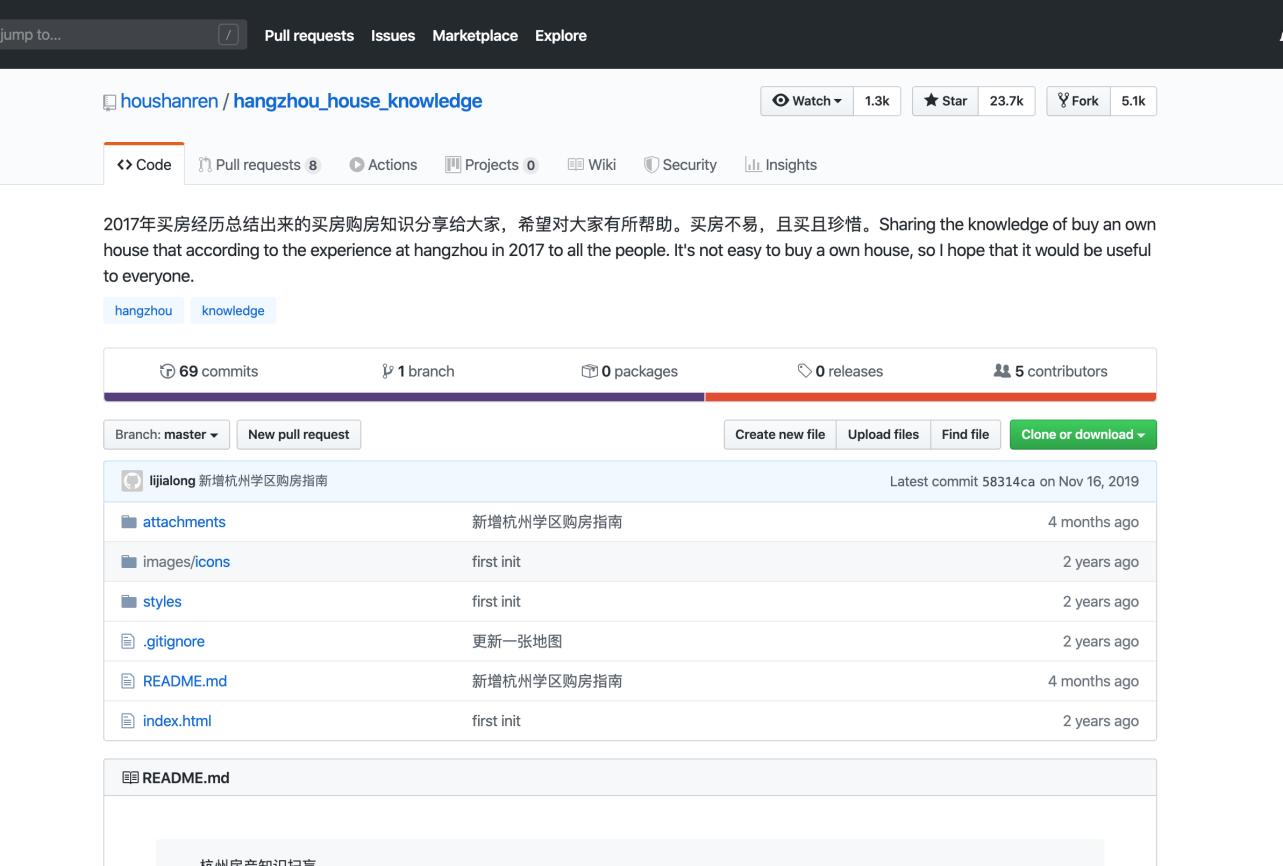Open Marketplace in top navigation
Image resolution: width=1283 pixels, height=866 pixels.
pos(475,35)
